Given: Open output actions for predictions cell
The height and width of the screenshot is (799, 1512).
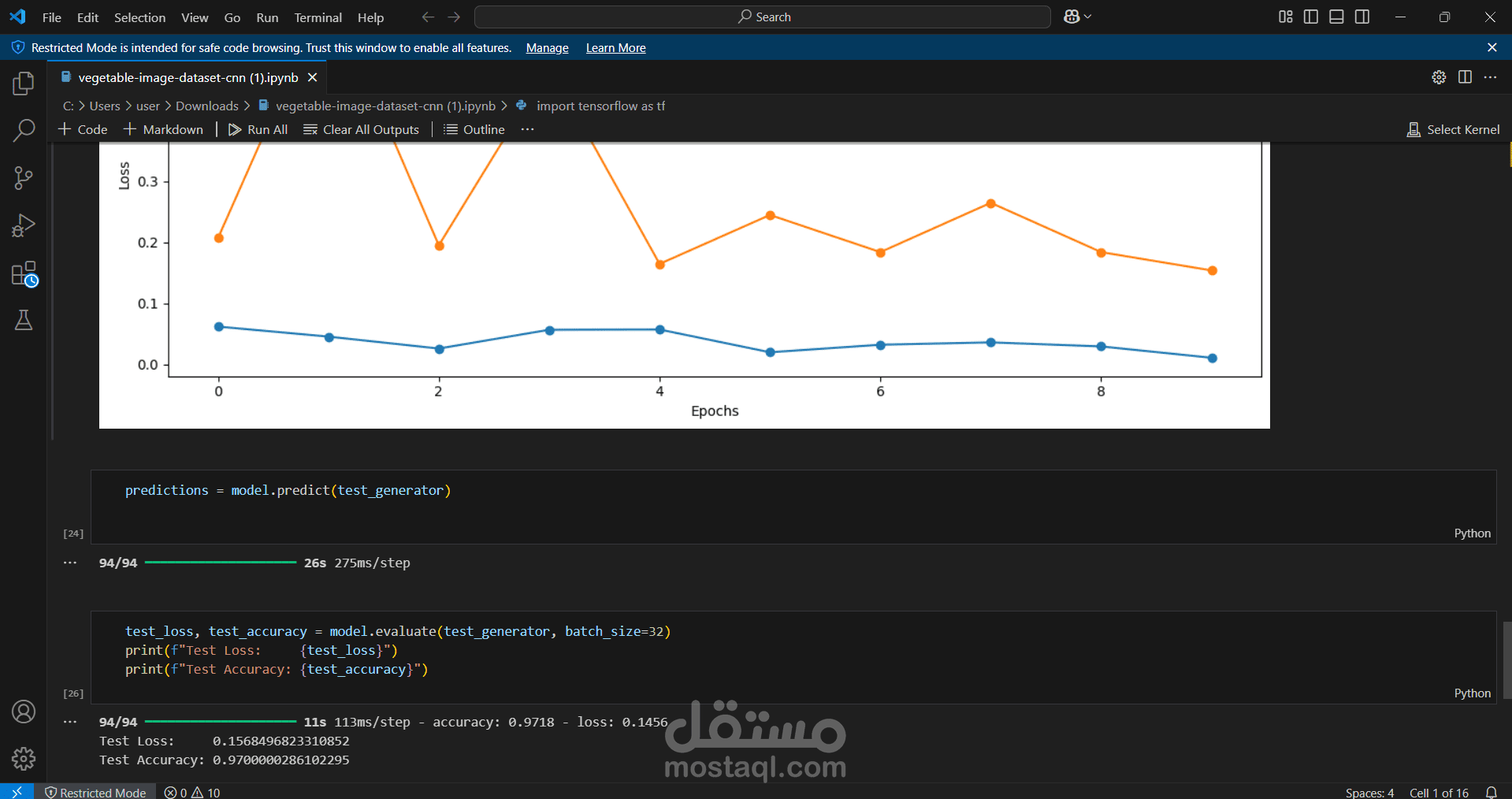Looking at the screenshot, I should pos(70,563).
